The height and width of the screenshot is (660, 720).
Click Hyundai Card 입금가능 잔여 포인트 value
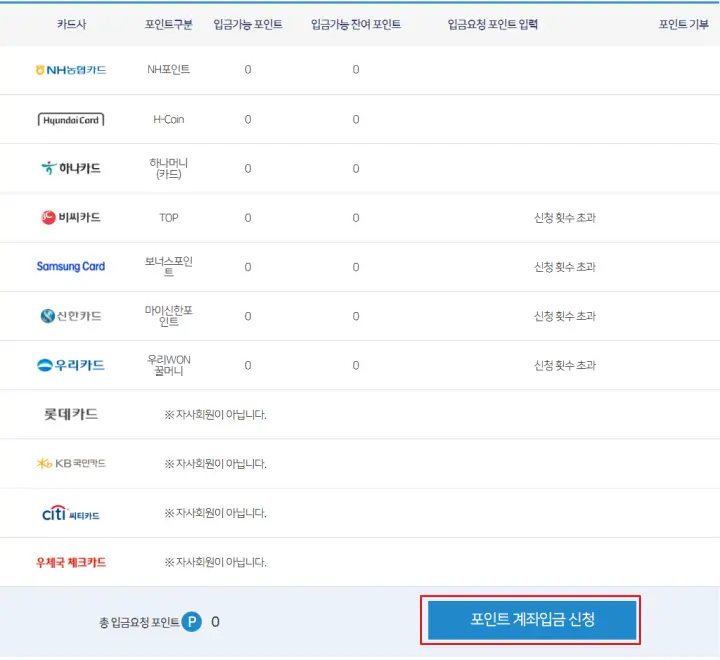356,119
